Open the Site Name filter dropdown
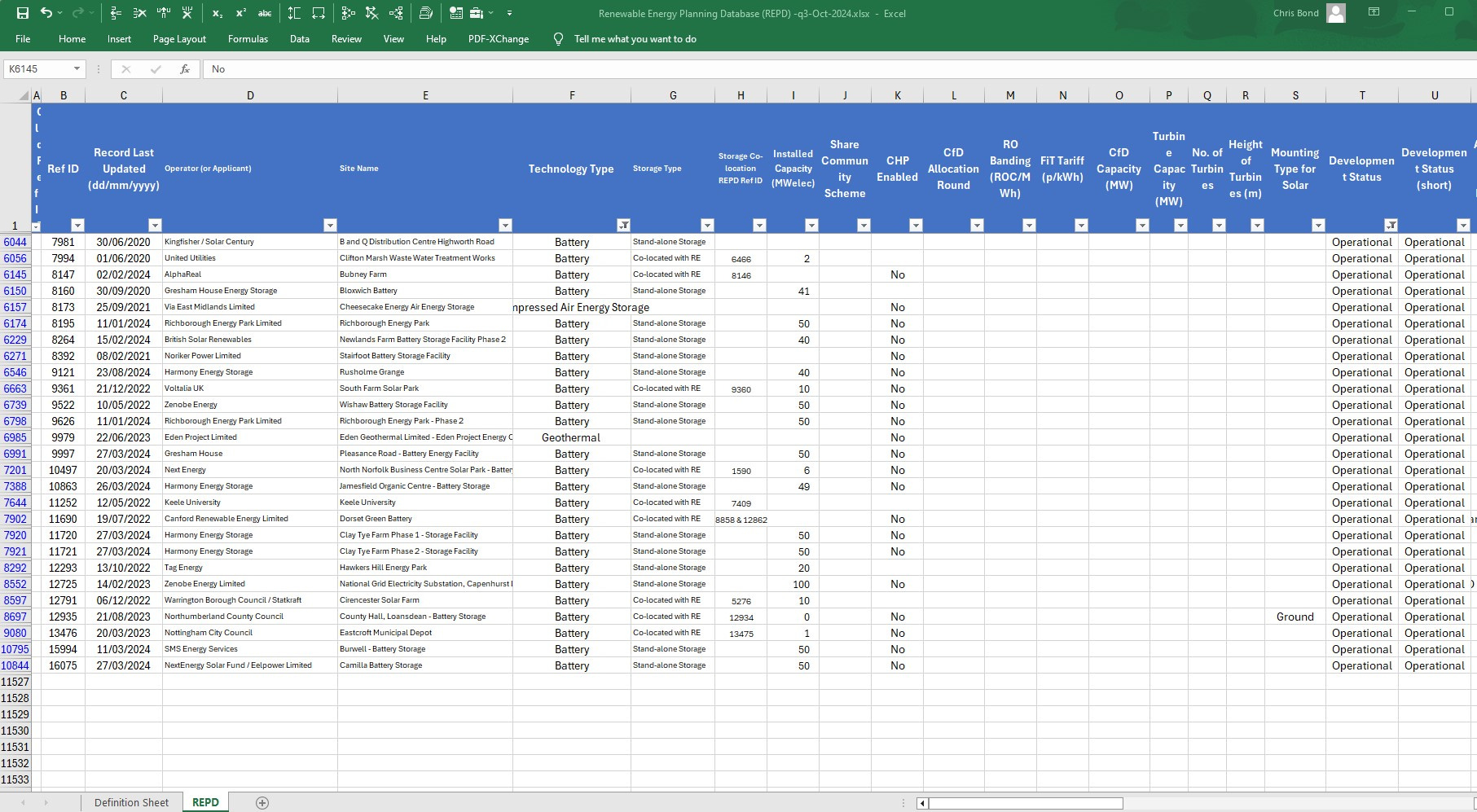 [x=505, y=225]
